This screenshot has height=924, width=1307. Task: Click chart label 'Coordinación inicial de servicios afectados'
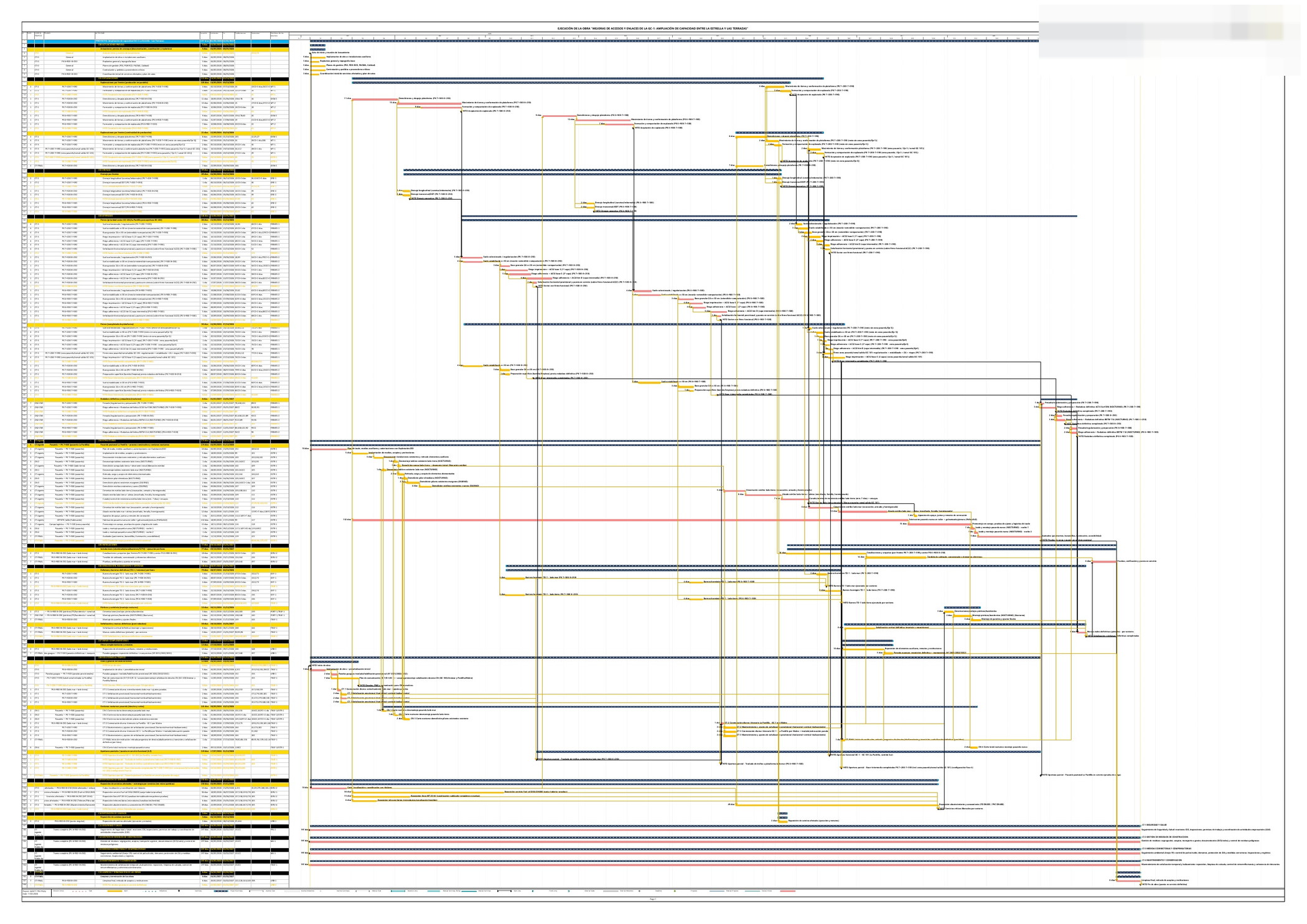pos(347,73)
